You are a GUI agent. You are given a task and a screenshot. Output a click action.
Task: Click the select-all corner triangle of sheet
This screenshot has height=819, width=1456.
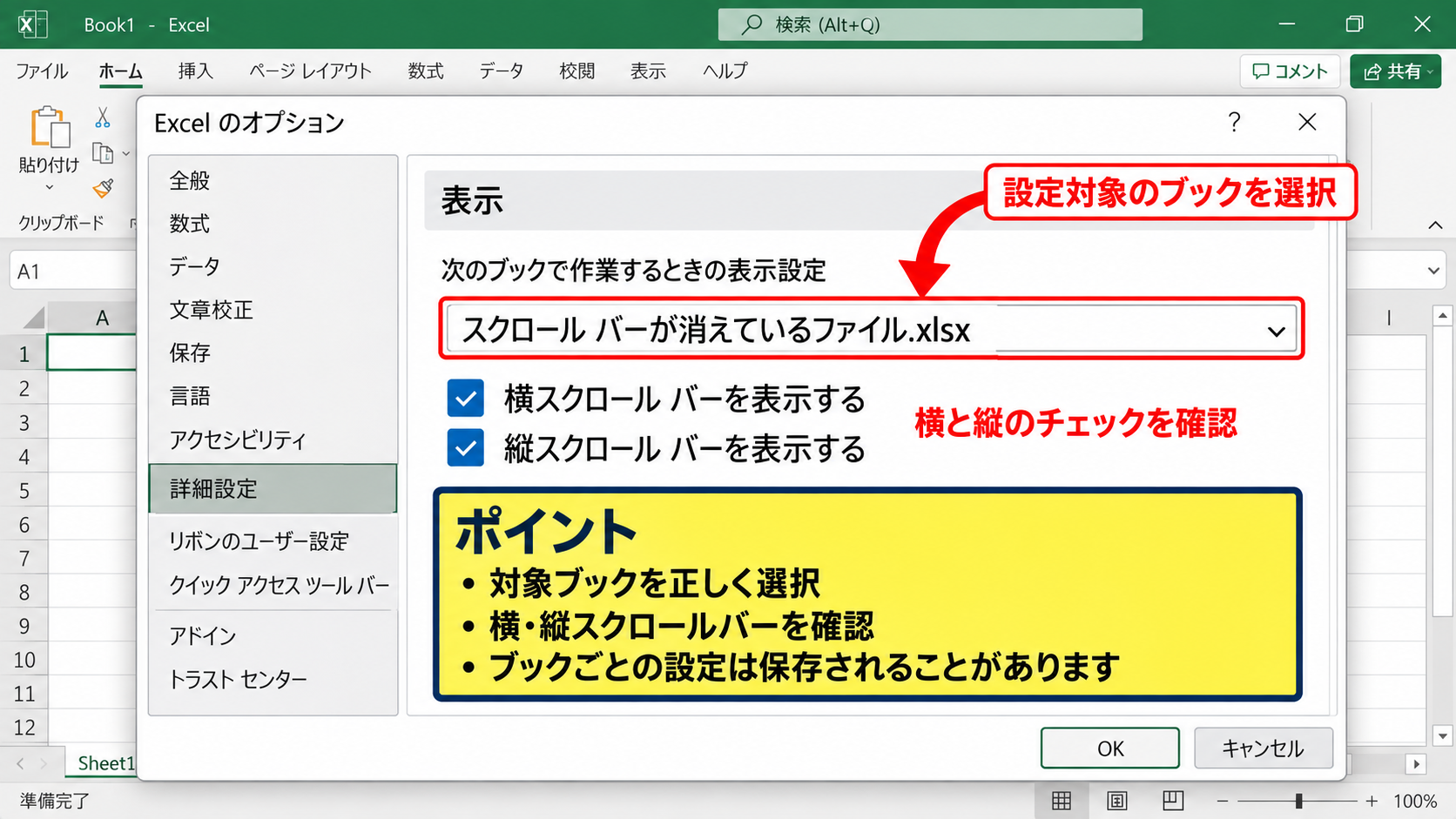(34, 317)
